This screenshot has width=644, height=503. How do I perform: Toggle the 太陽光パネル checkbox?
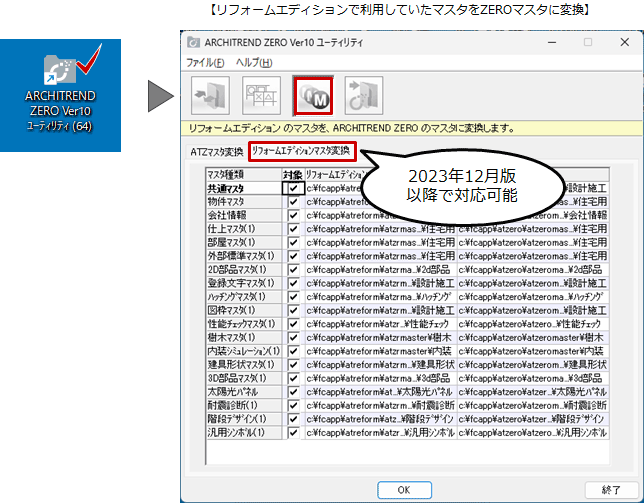click(293, 392)
